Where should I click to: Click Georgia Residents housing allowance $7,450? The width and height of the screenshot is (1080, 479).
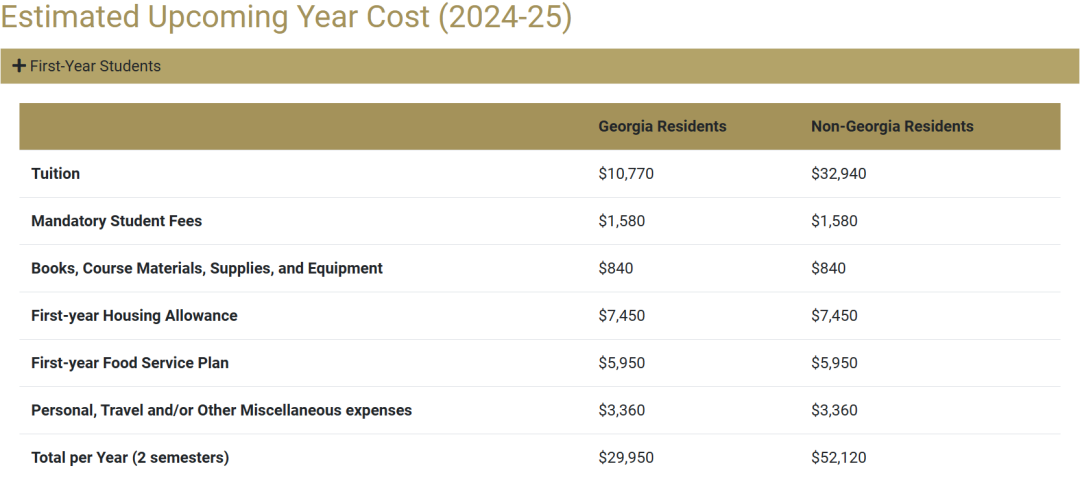coord(622,315)
